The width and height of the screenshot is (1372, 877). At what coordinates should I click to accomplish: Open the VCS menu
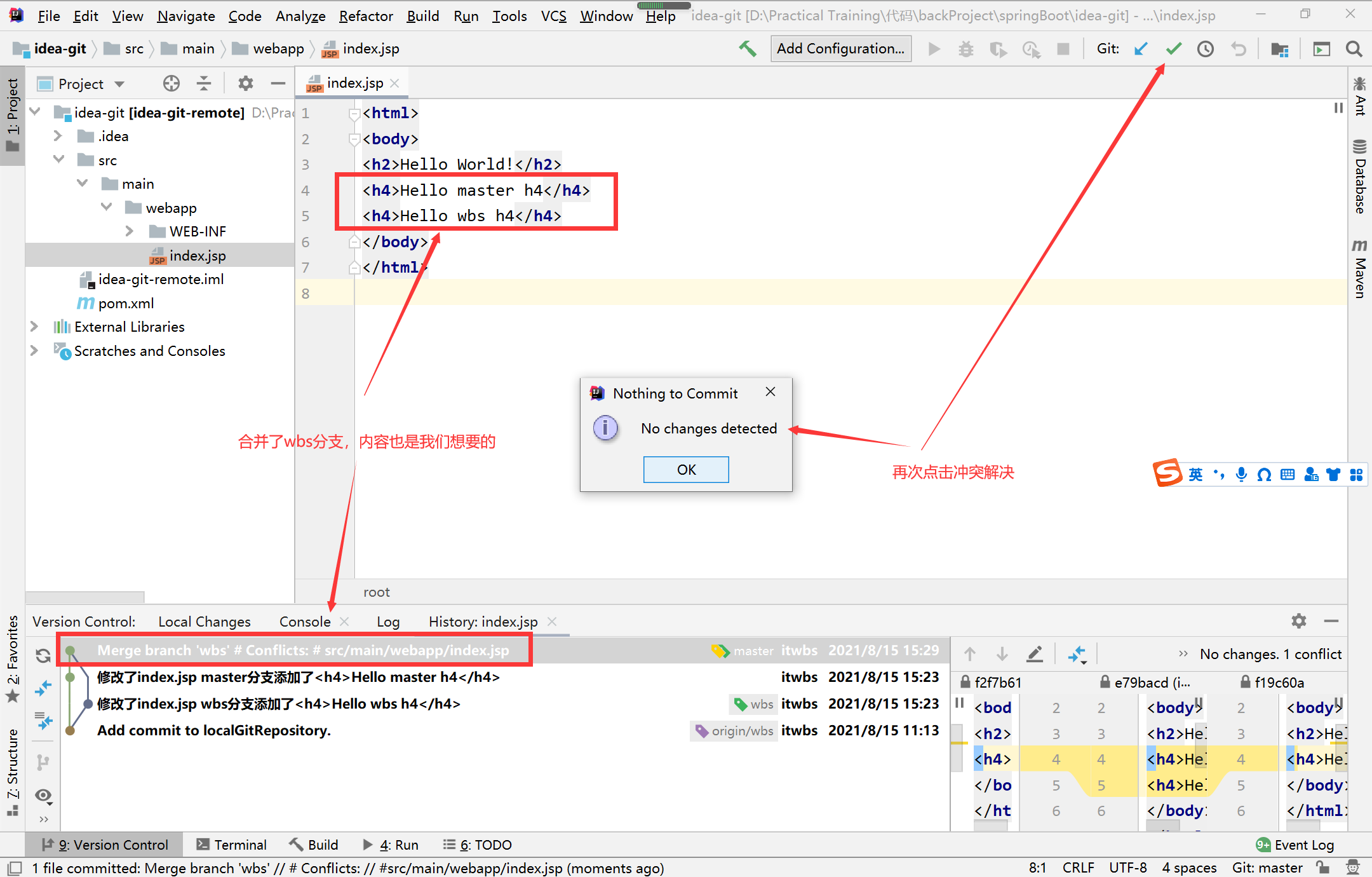click(x=553, y=15)
